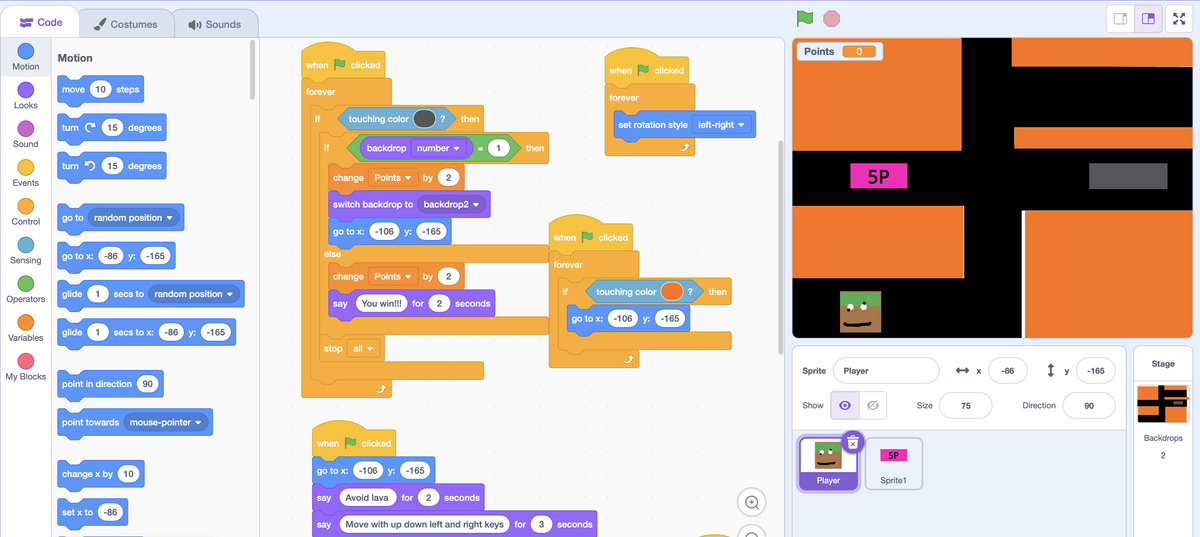1200x537 pixels.
Task: Zoom in on the code workspace
Action: 752,501
